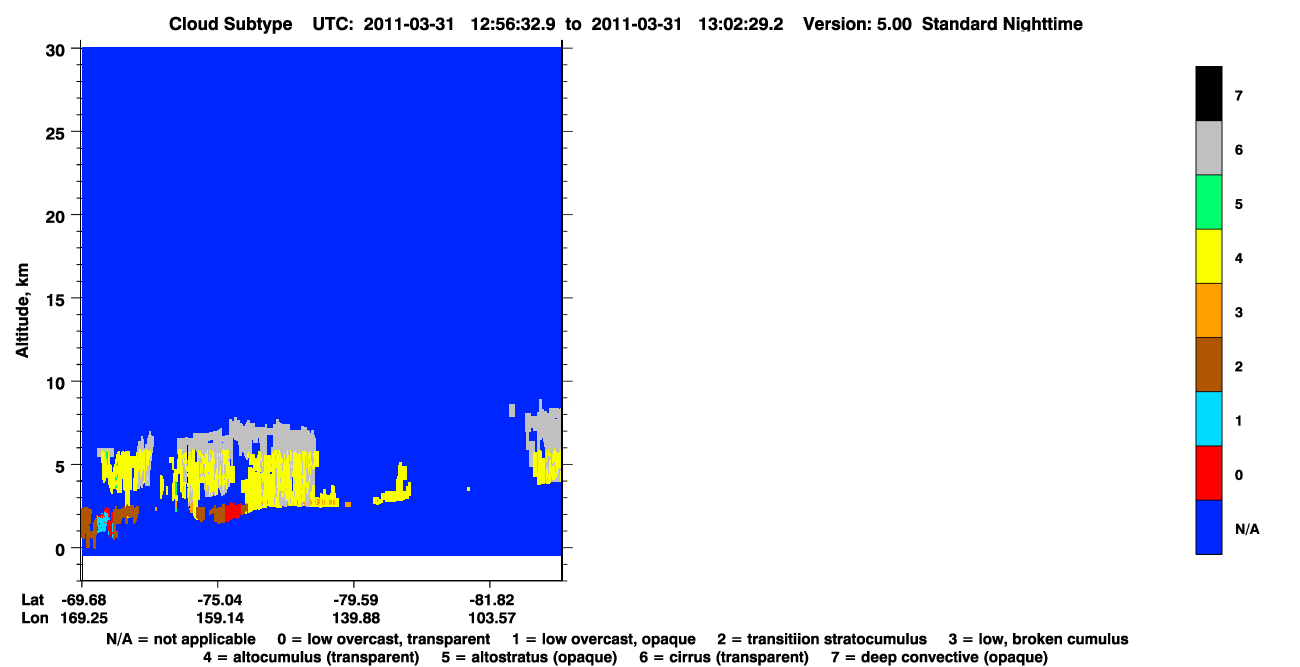Click the longitude value 159.14
The image size is (1300, 667).
(219, 618)
